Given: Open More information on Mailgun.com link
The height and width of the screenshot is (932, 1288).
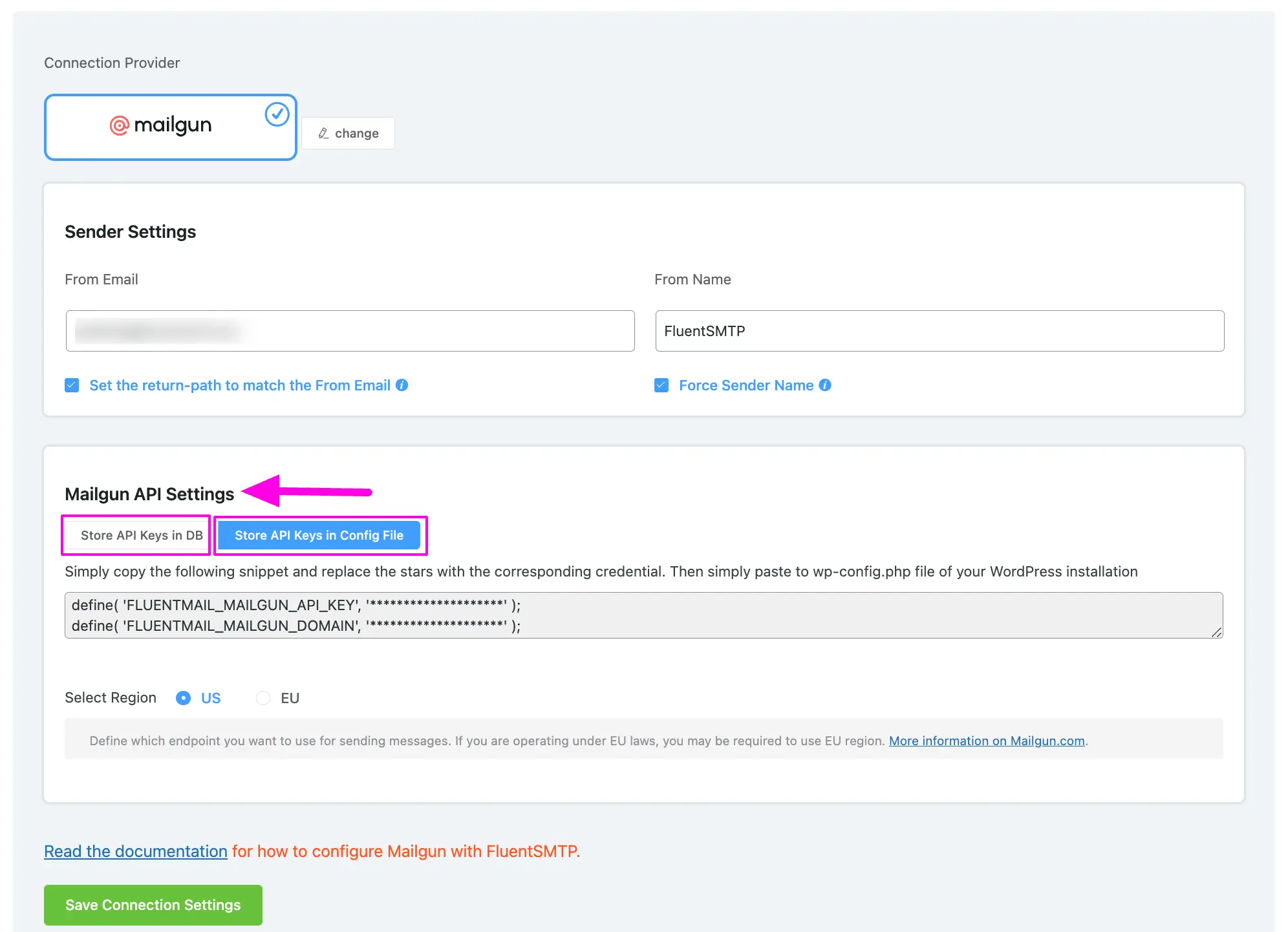Looking at the screenshot, I should pyautogui.click(x=987, y=741).
